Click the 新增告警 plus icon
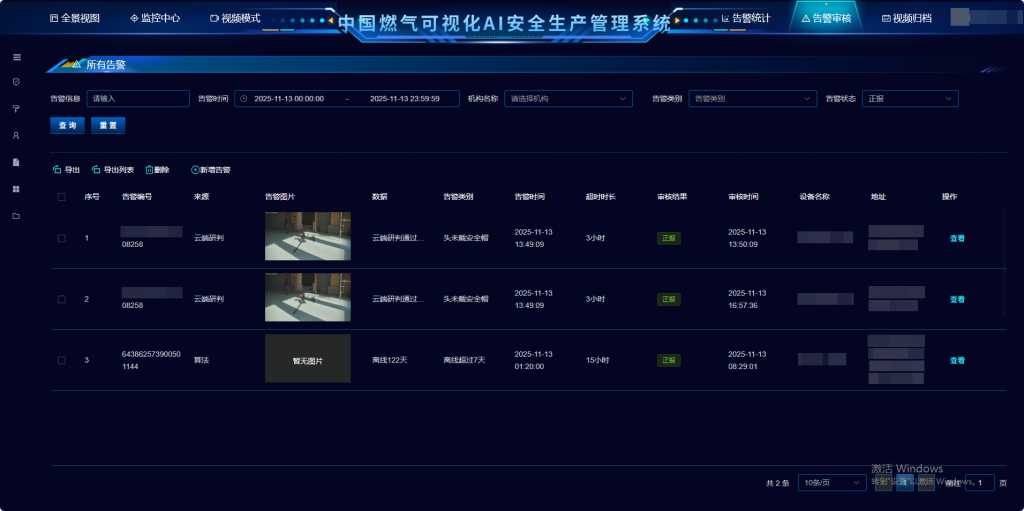Image resolution: width=1024 pixels, height=511 pixels. [195, 170]
